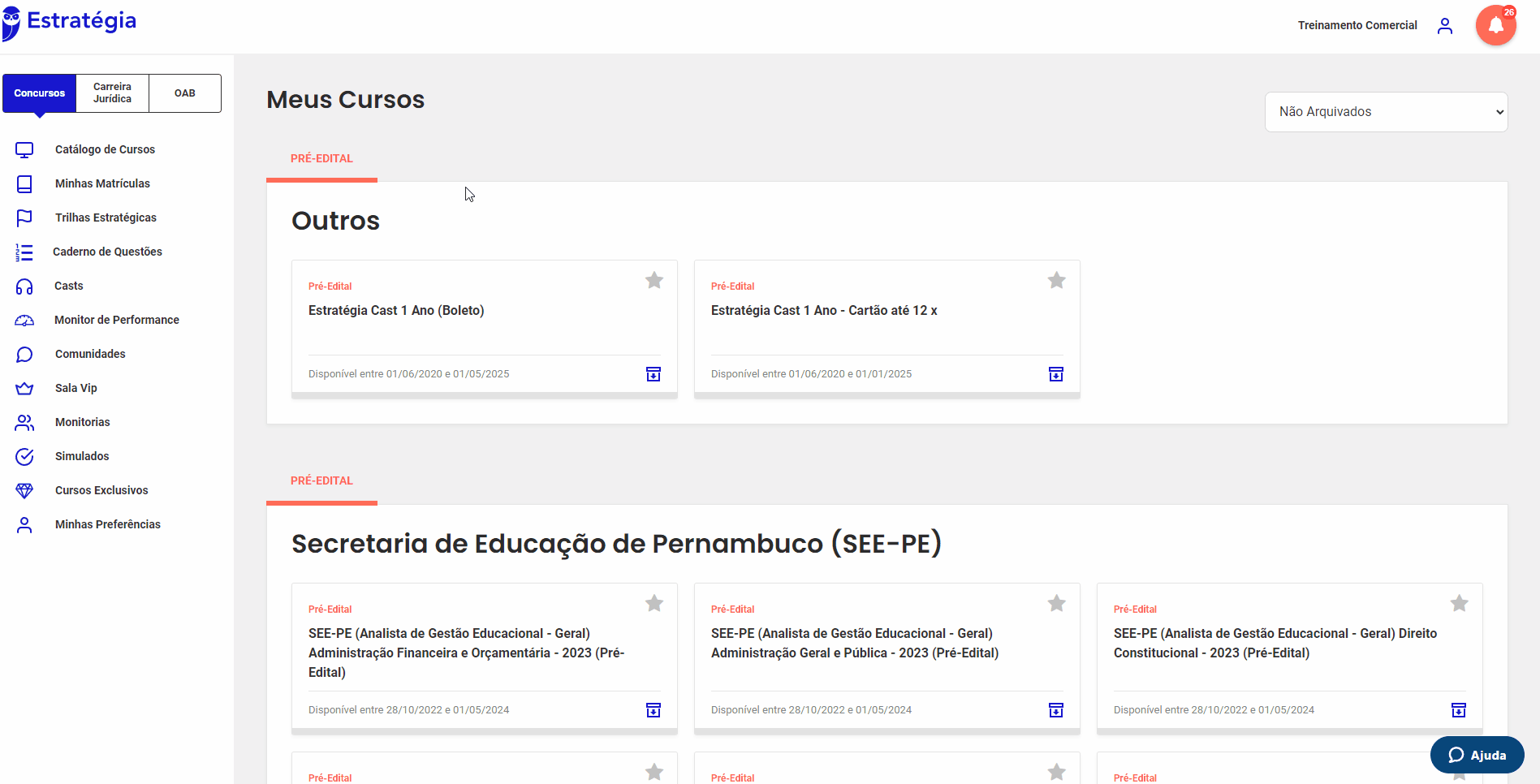This screenshot has width=1540, height=784.
Task: Go to Cursos Exclusivos
Action: click(x=101, y=491)
